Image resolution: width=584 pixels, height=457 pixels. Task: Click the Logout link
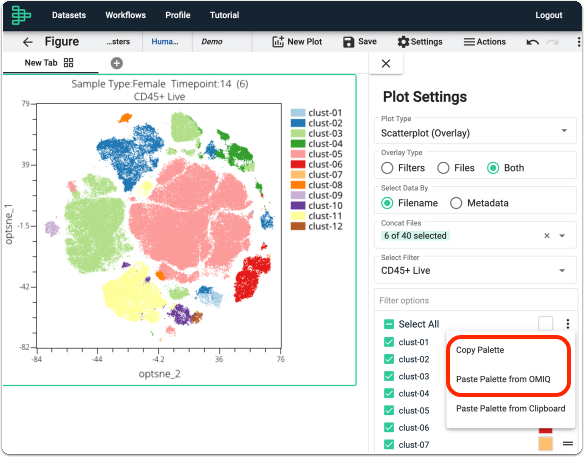[549, 15]
